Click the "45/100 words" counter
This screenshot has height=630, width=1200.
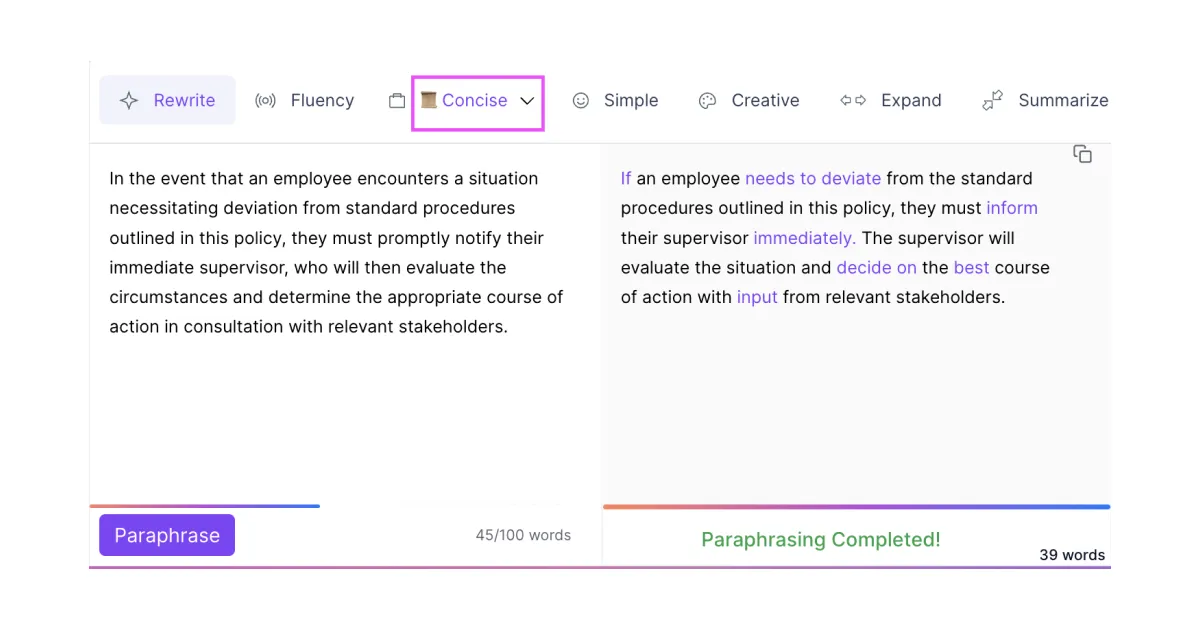(x=523, y=535)
